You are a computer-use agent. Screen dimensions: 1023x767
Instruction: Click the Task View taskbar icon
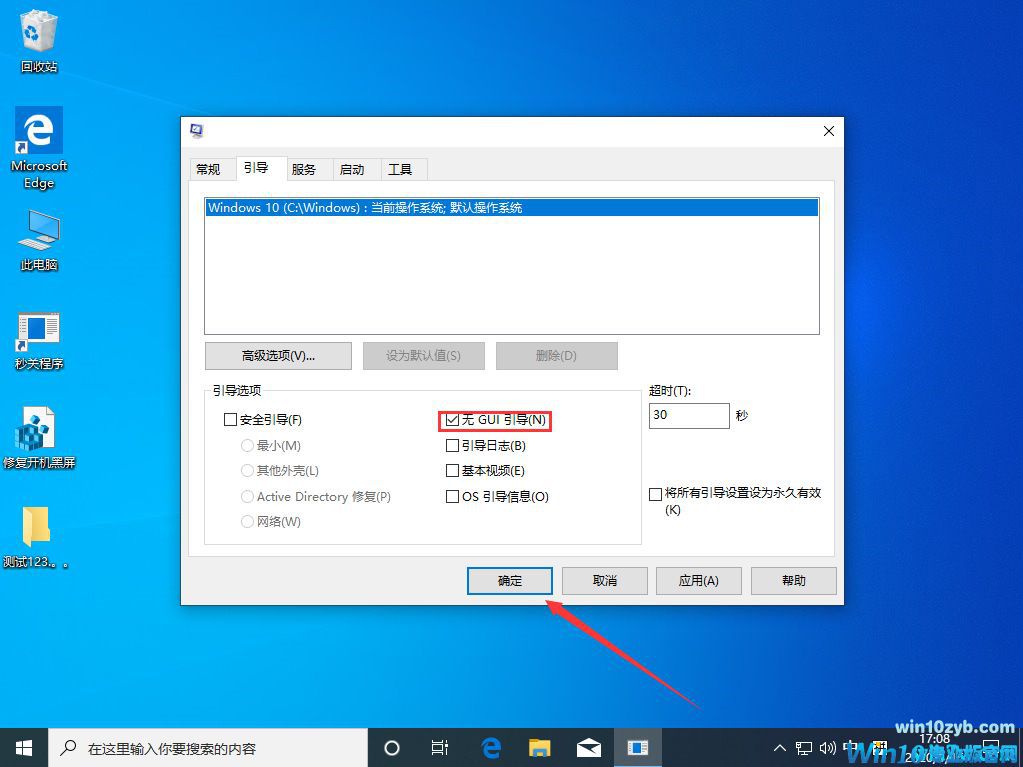click(439, 747)
